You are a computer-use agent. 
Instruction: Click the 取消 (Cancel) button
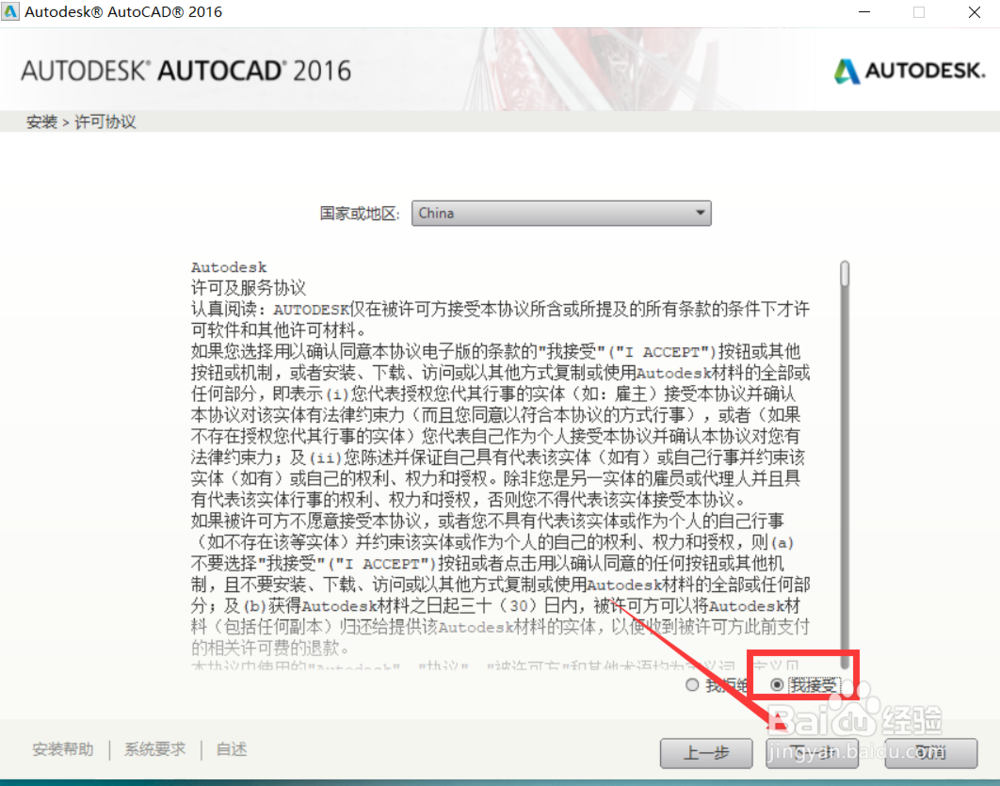pos(931,753)
